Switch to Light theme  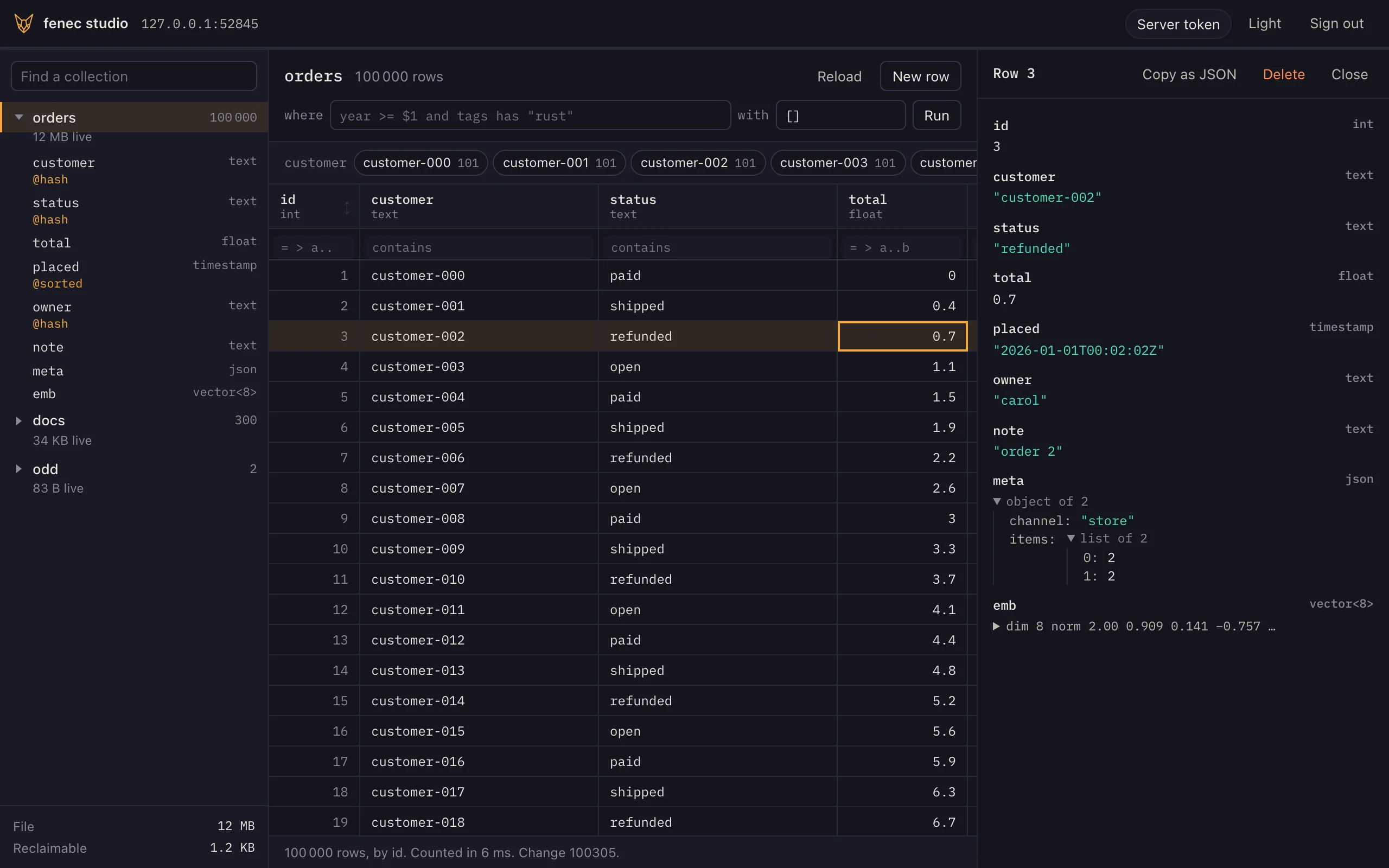pyautogui.click(x=1264, y=23)
